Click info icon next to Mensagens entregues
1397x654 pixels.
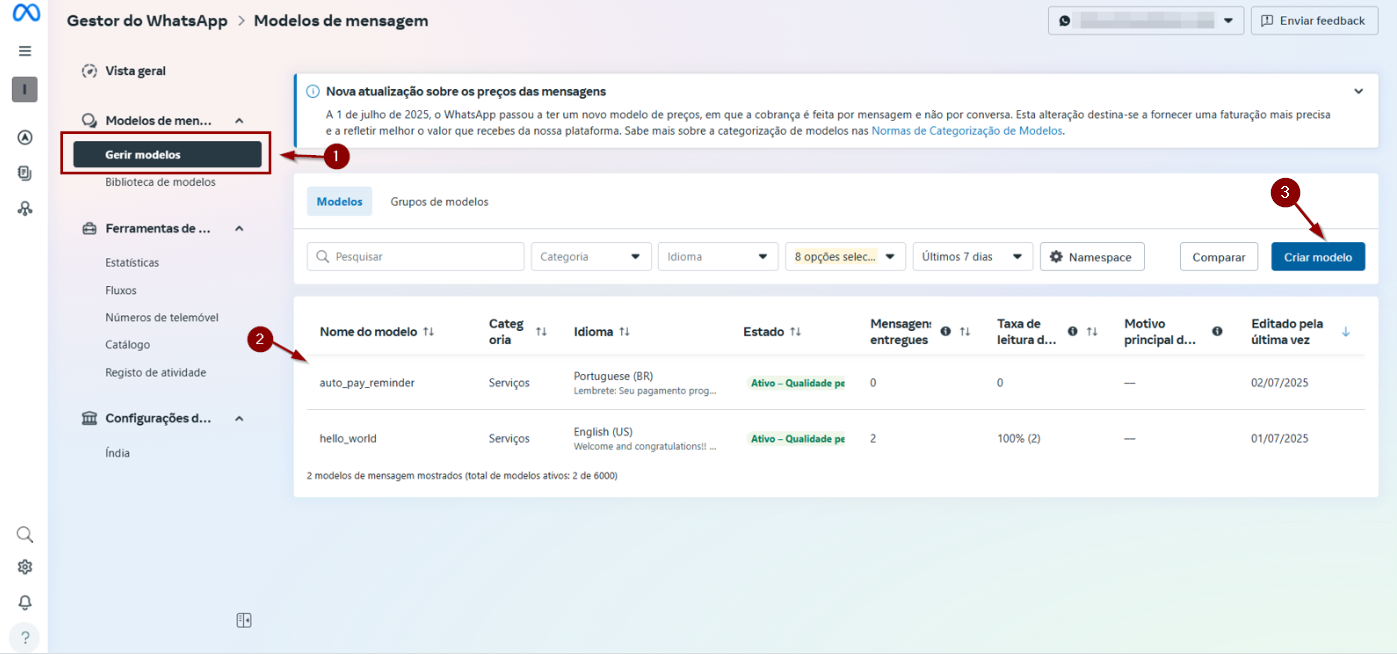(x=945, y=331)
